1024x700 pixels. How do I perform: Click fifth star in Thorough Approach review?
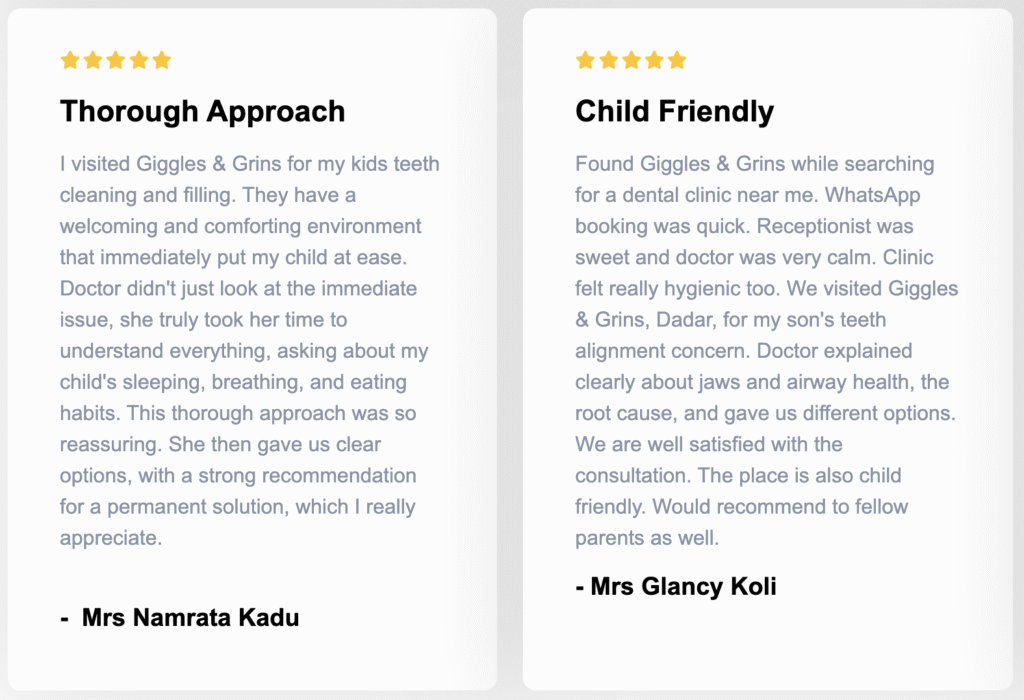click(x=162, y=60)
